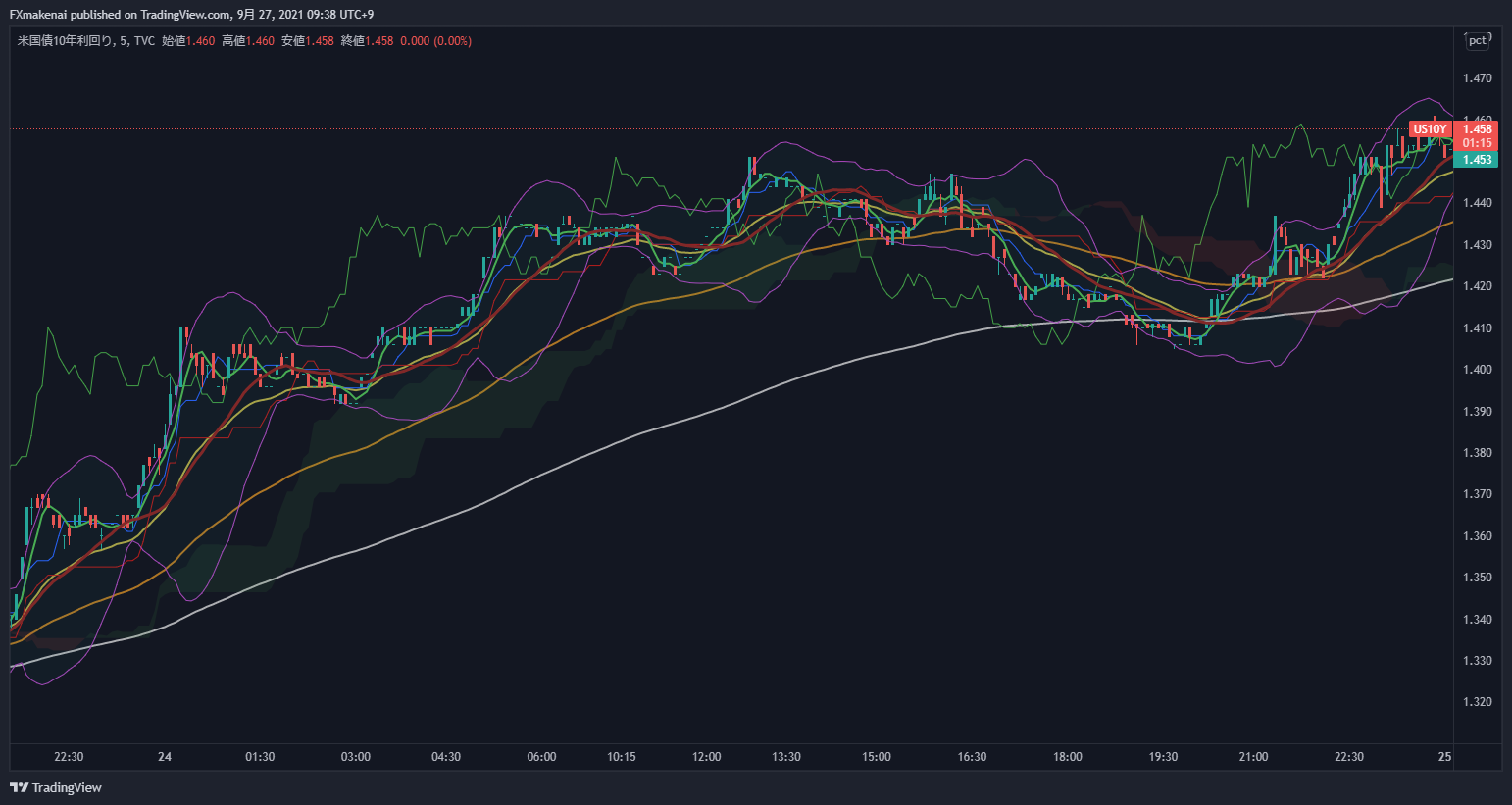Click the 1.410 price axis label

[1477, 328]
